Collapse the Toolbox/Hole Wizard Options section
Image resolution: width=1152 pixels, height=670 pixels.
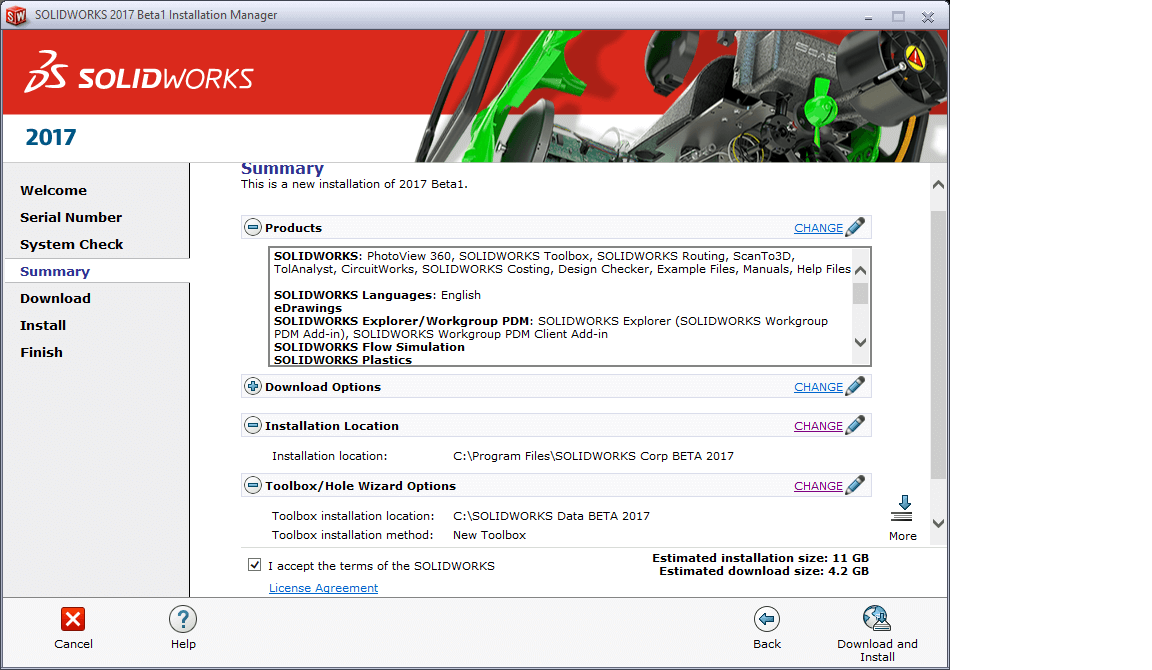coord(253,486)
